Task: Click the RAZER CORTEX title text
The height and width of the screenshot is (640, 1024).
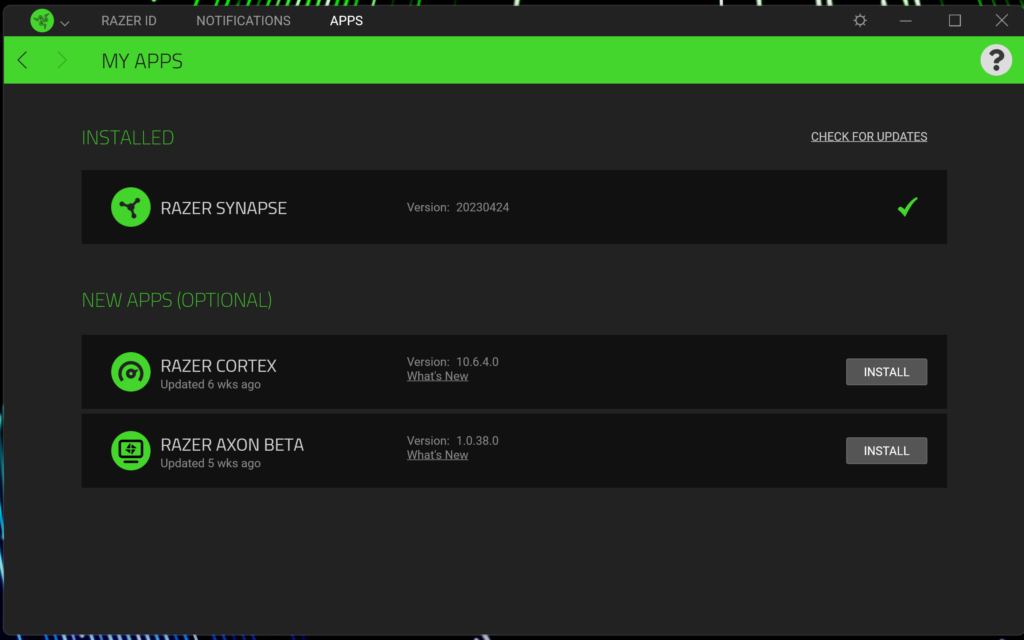Action: [x=218, y=365]
